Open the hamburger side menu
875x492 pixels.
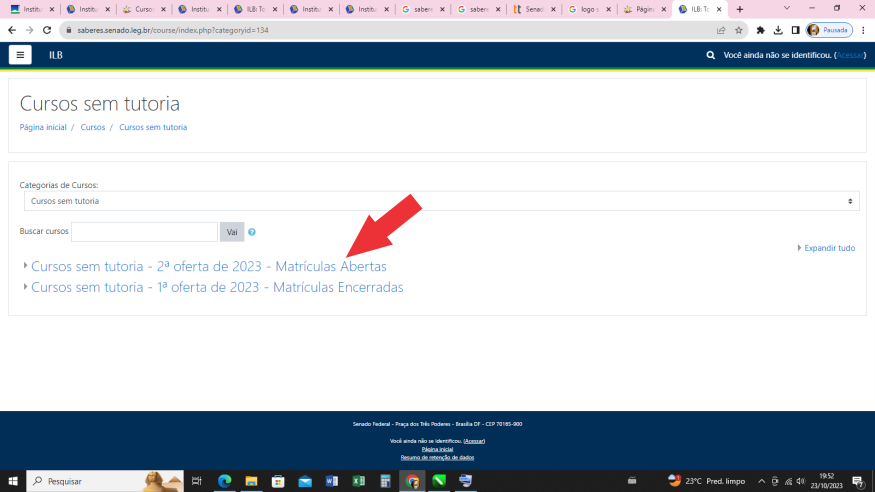coord(20,55)
